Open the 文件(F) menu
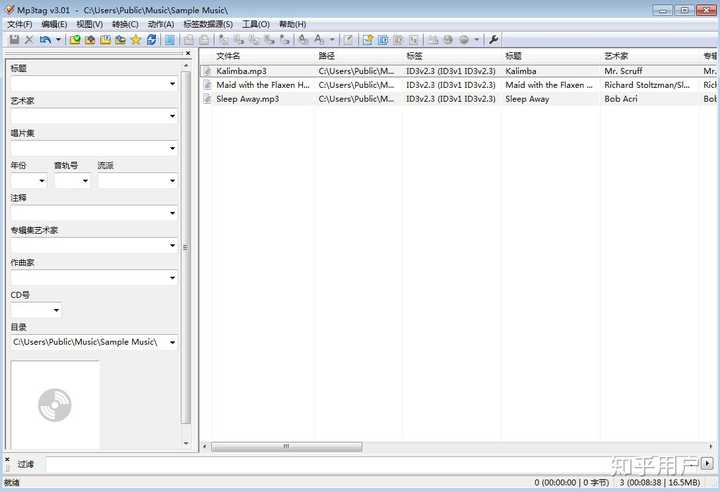 pyautogui.click(x=19, y=24)
